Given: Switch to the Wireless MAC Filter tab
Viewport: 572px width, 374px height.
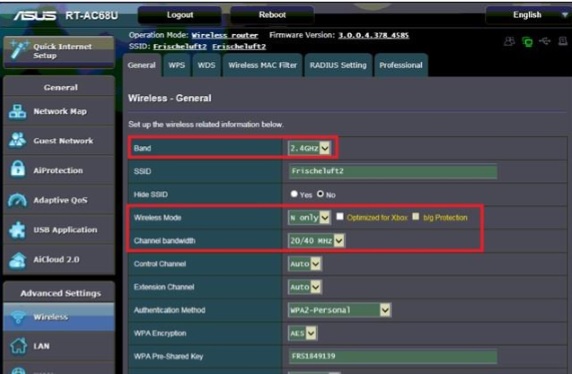Looking at the screenshot, I should [262, 65].
